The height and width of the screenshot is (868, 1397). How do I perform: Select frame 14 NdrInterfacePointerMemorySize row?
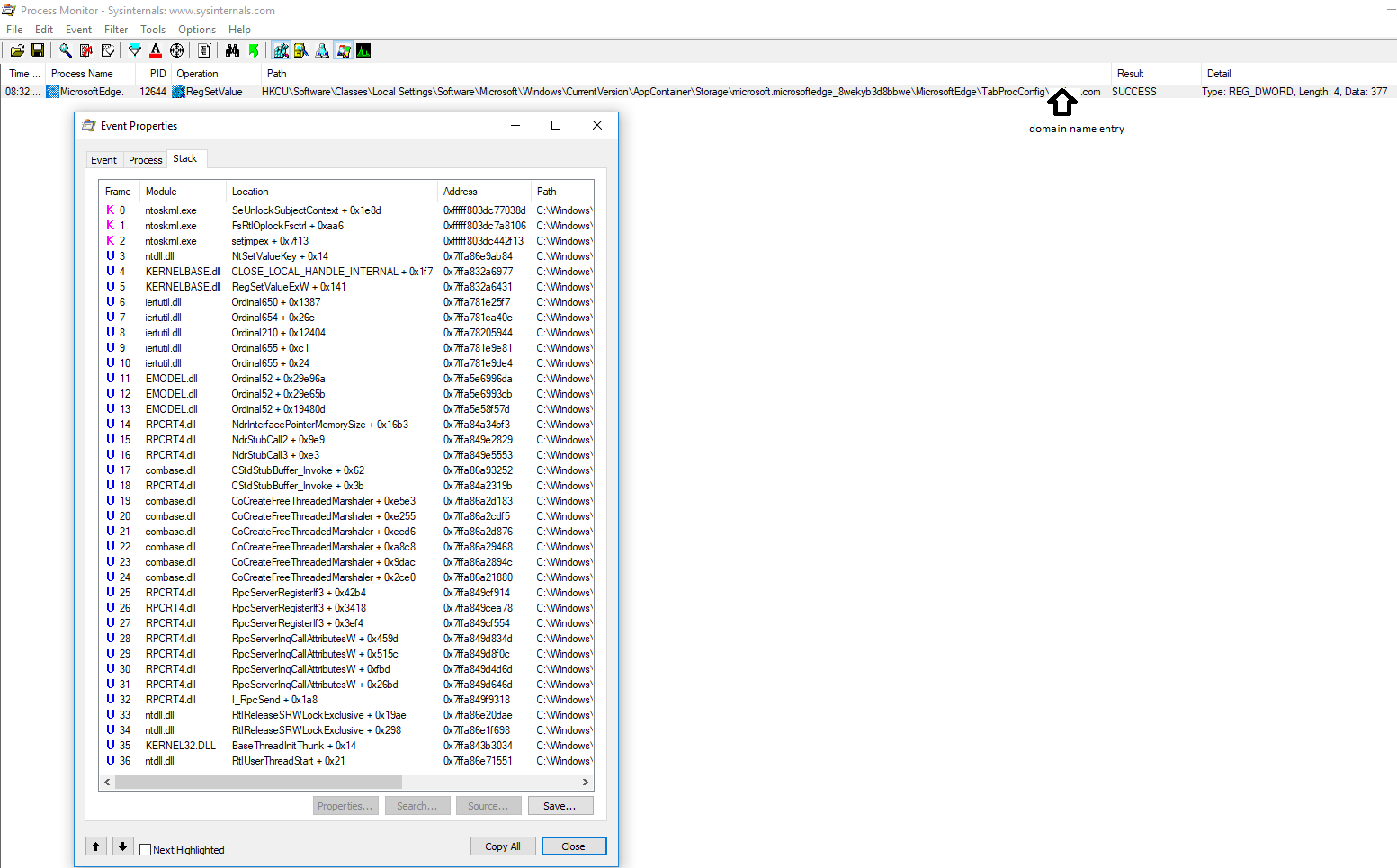346,425
